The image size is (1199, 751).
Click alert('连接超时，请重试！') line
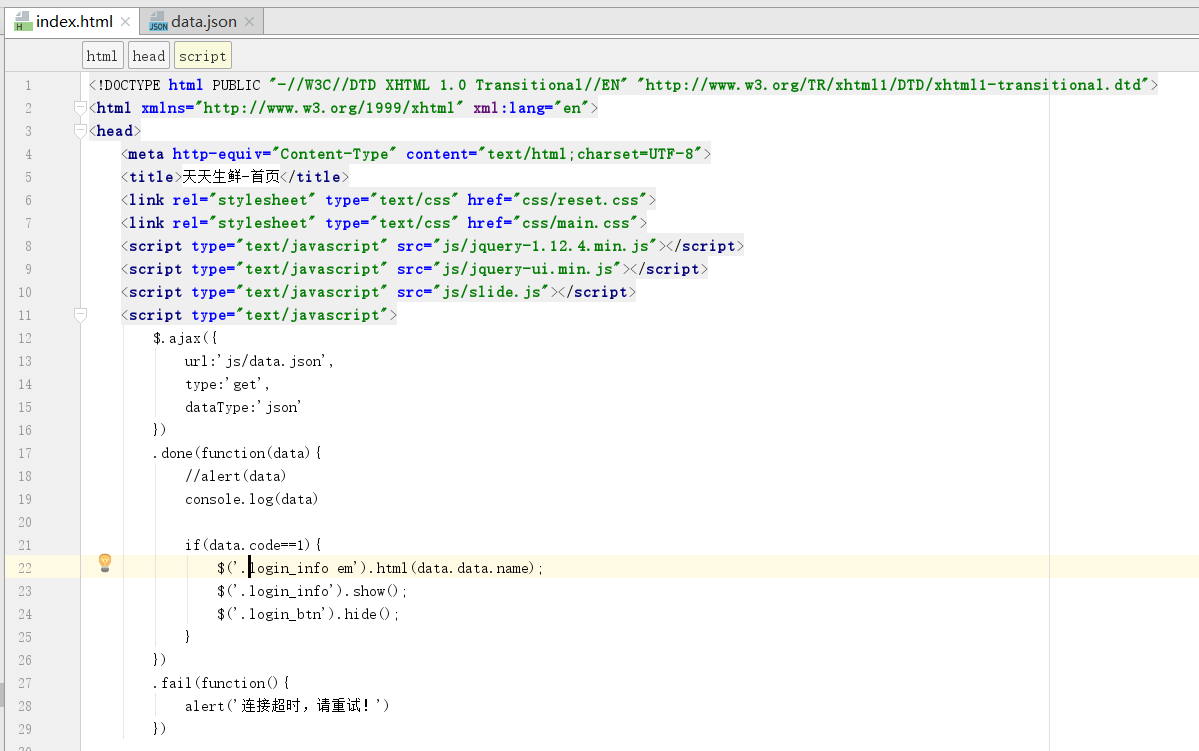(288, 706)
